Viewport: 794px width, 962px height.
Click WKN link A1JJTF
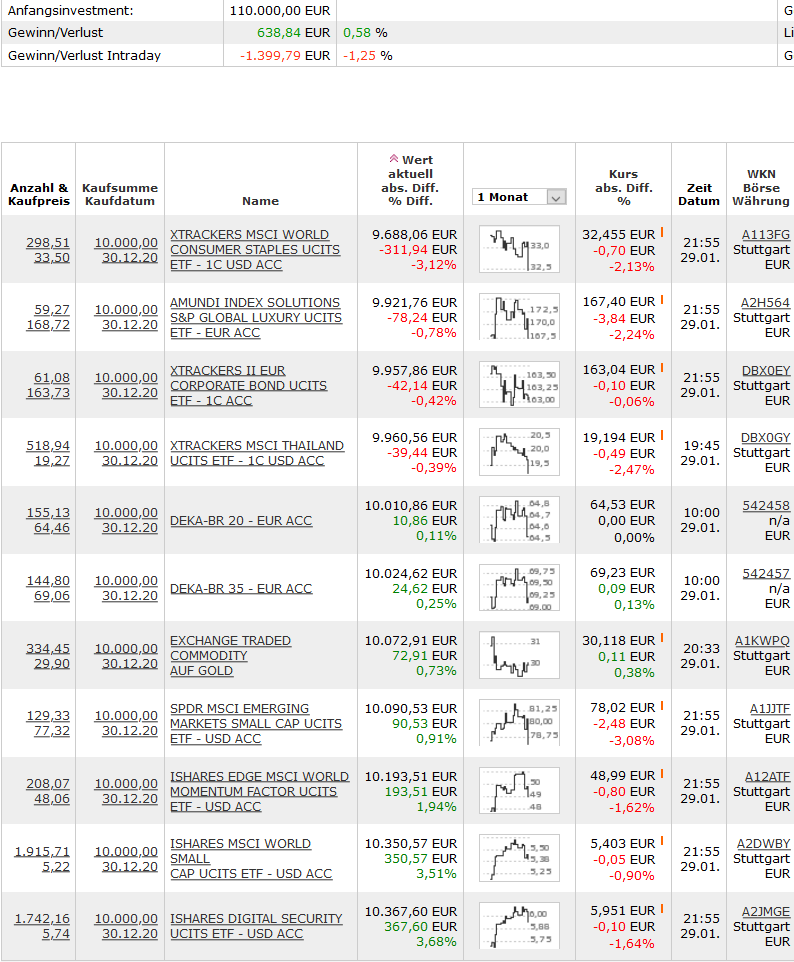coord(770,709)
